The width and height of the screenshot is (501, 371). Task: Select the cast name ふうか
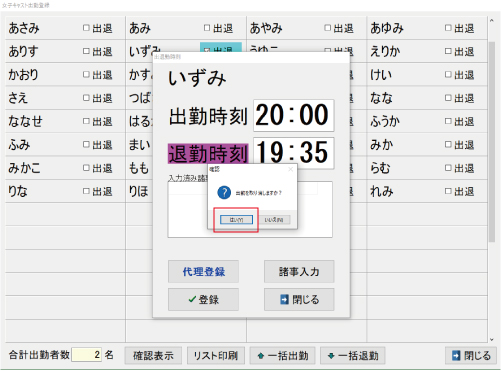pos(385,121)
